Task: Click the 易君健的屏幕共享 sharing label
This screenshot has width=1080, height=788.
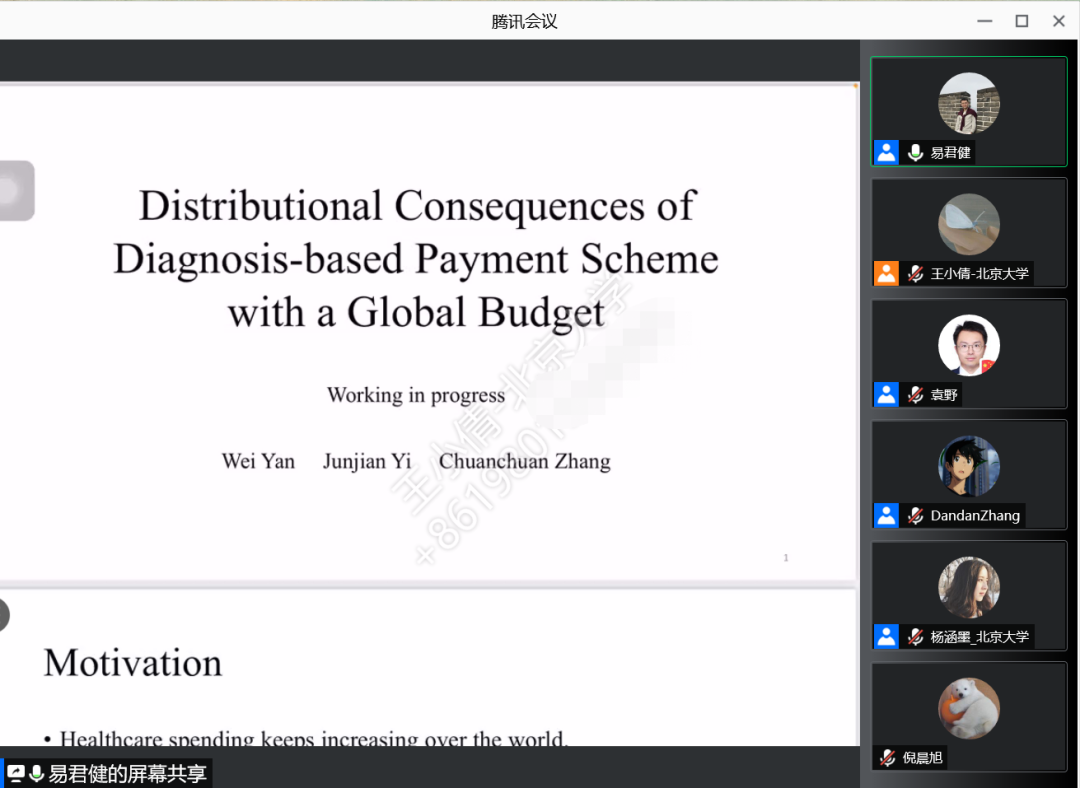Action: 127,774
